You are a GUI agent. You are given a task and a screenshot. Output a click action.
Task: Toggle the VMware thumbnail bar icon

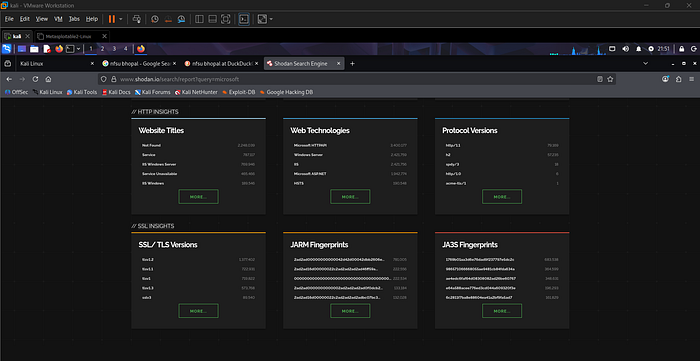point(213,19)
